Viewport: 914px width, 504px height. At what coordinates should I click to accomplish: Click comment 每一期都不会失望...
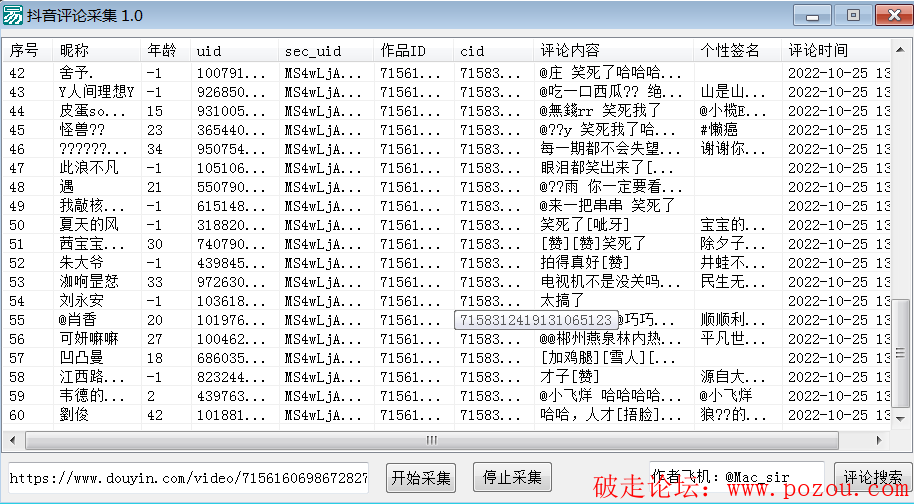(611, 149)
